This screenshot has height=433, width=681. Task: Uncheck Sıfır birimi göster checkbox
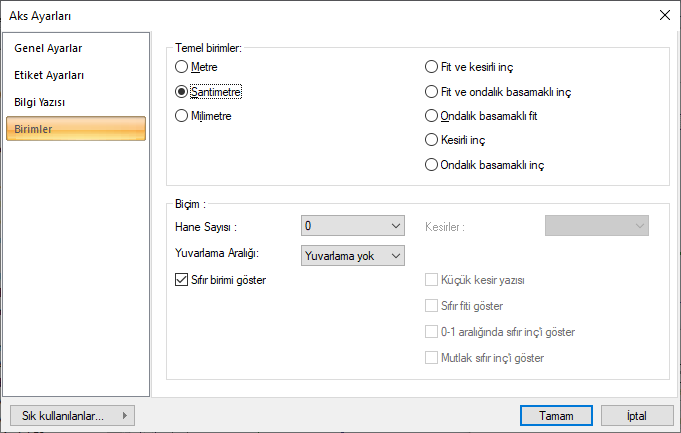pyautogui.click(x=181, y=279)
